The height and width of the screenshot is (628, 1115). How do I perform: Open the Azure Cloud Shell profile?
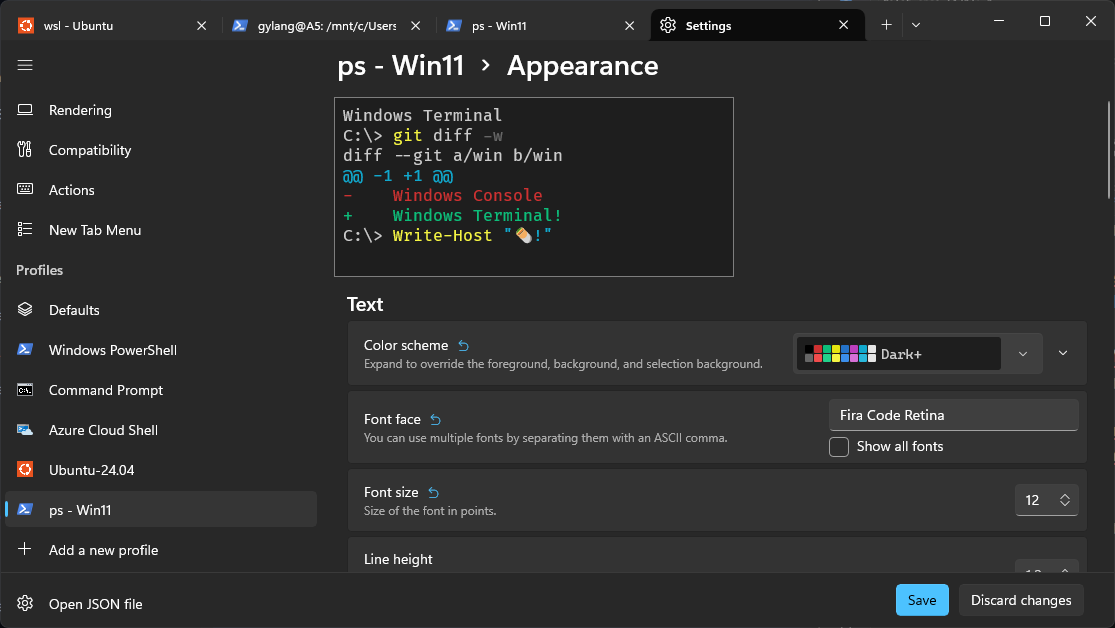[103, 430]
